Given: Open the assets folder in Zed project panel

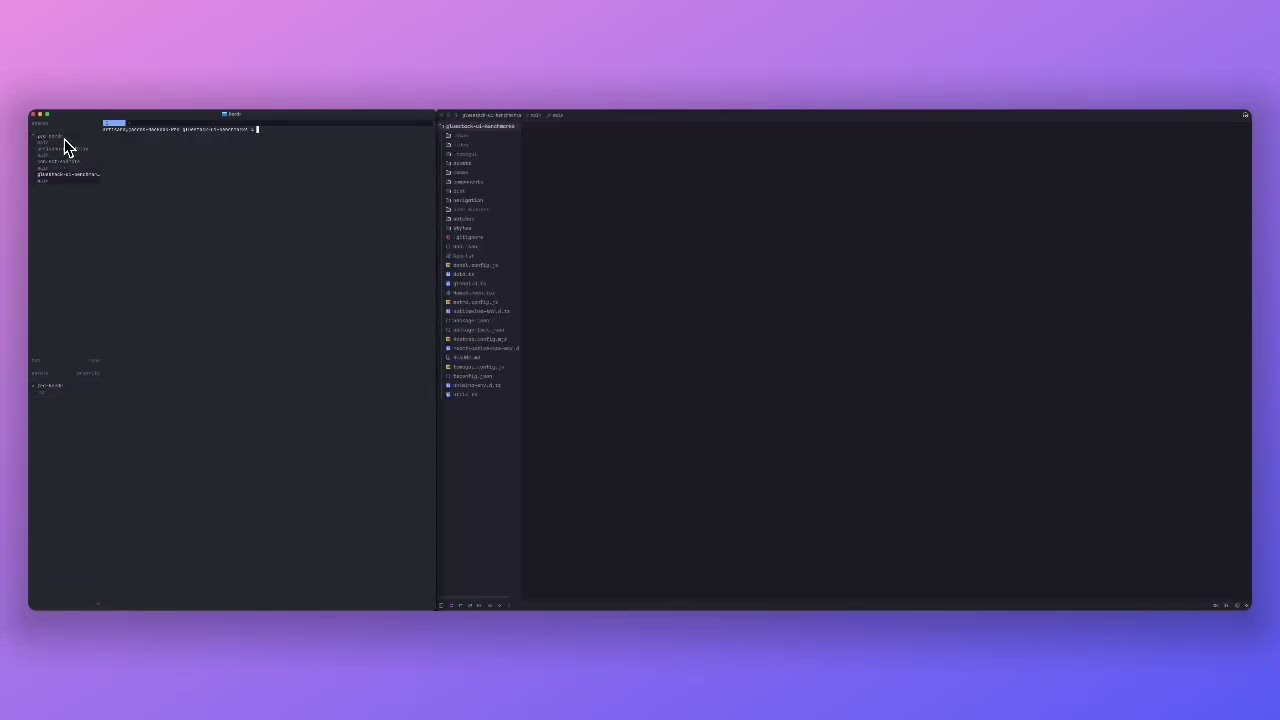Looking at the screenshot, I should (x=462, y=163).
